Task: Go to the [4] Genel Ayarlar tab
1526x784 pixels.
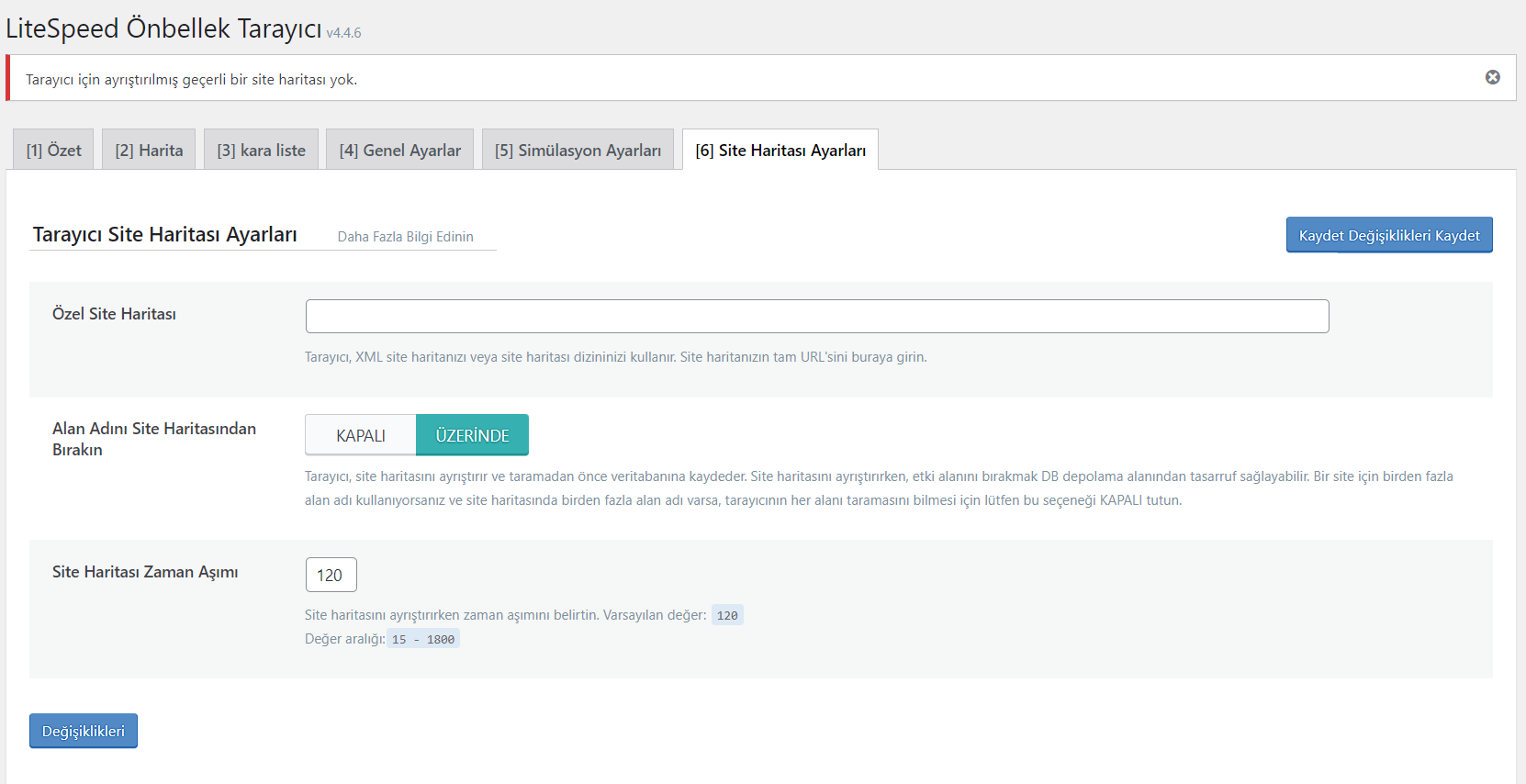Action: coord(399,150)
